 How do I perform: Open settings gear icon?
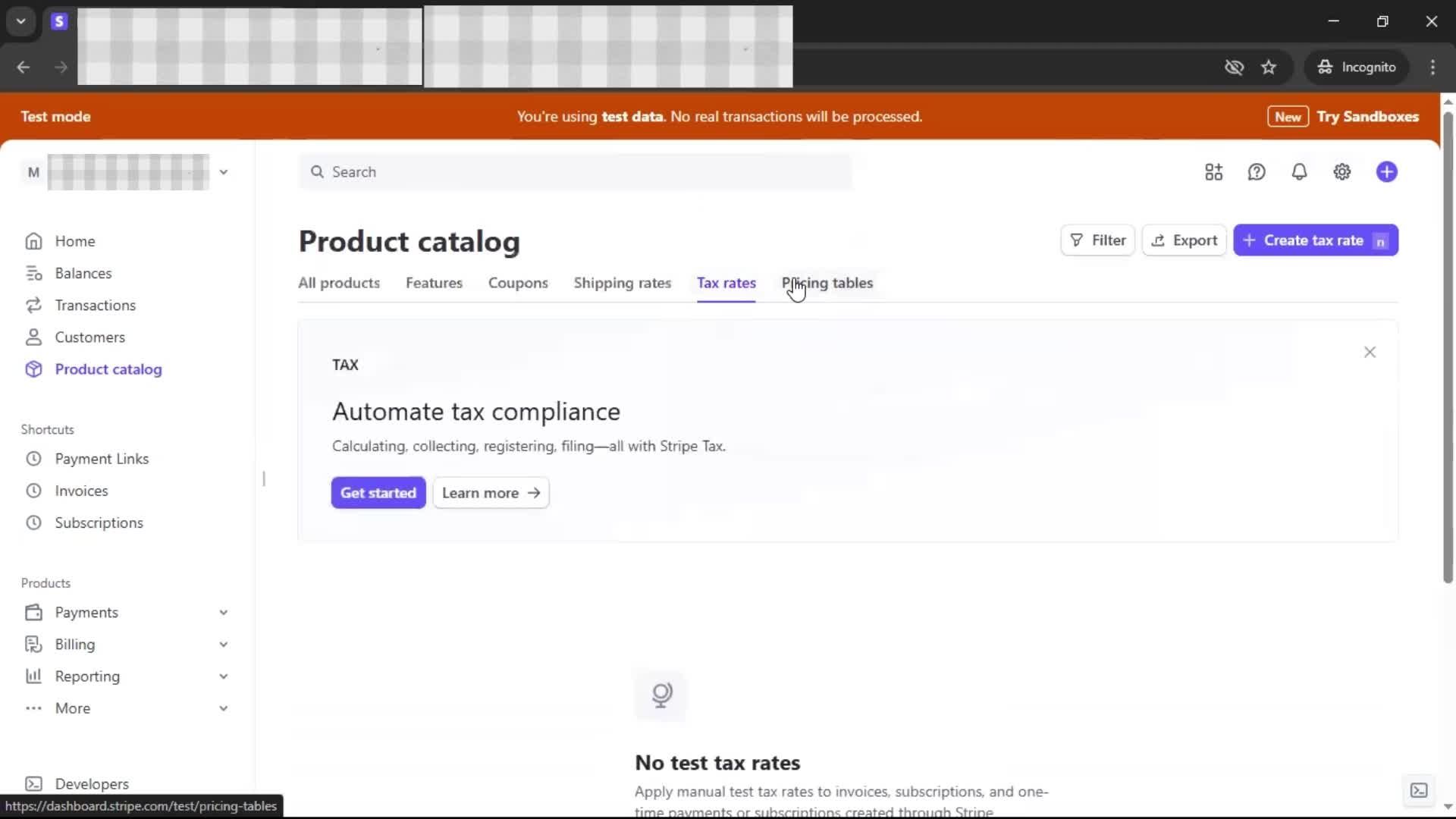(x=1341, y=172)
